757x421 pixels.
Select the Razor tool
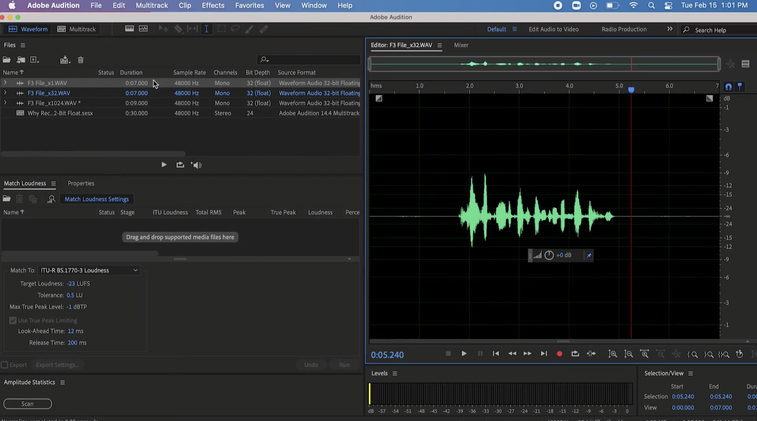(178, 29)
